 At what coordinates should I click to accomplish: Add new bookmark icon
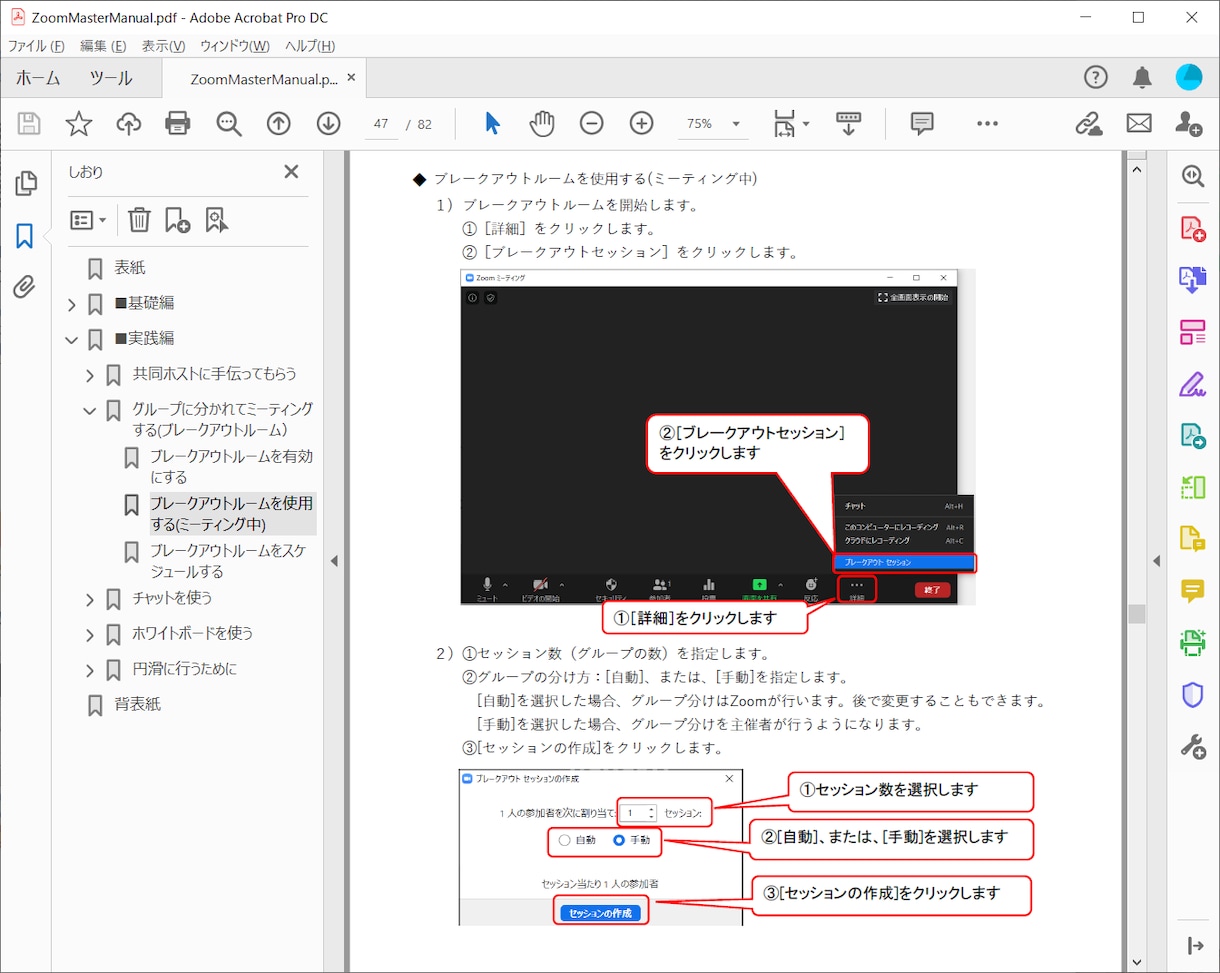(x=177, y=220)
